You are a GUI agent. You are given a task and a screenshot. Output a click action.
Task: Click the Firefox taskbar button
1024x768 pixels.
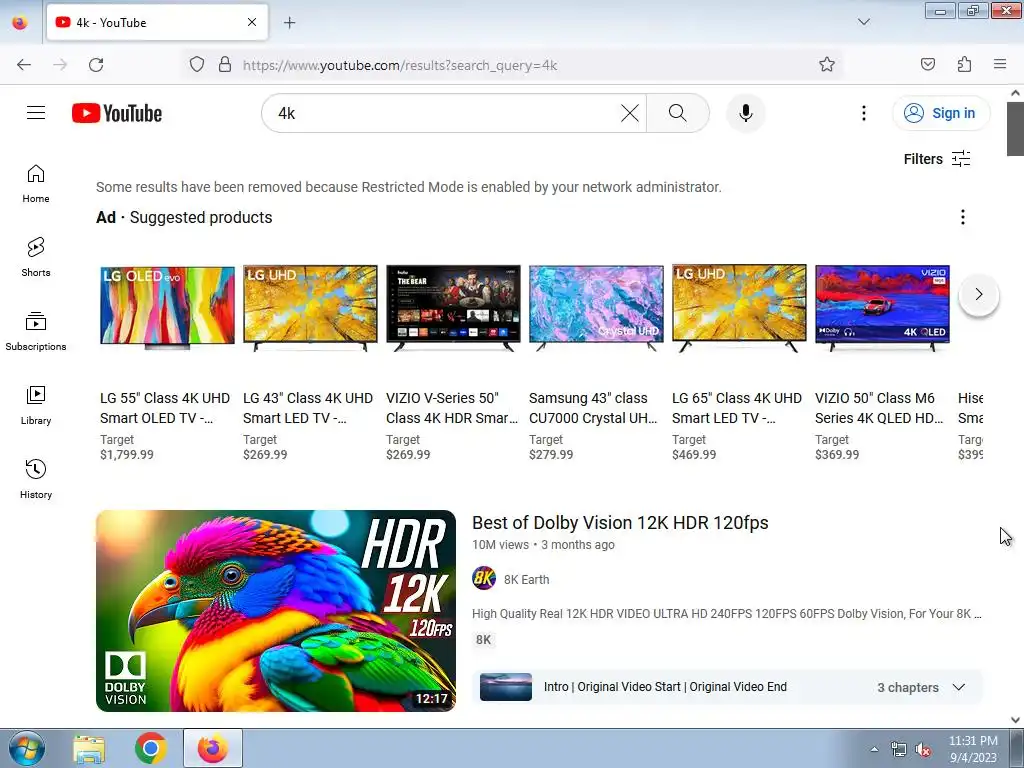(x=213, y=748)
